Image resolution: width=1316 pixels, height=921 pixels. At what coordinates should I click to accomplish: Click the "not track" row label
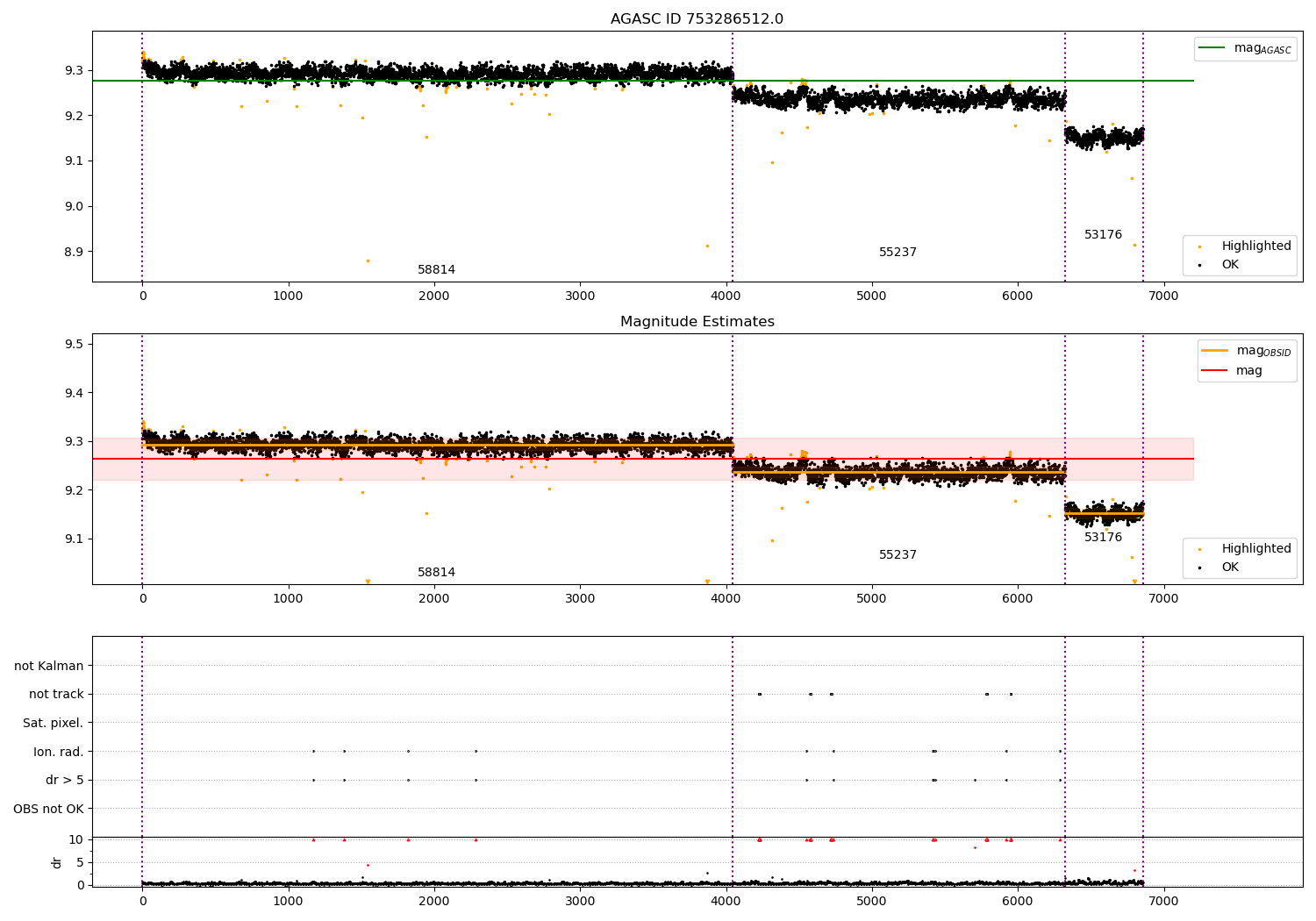(x=56, y=694)
